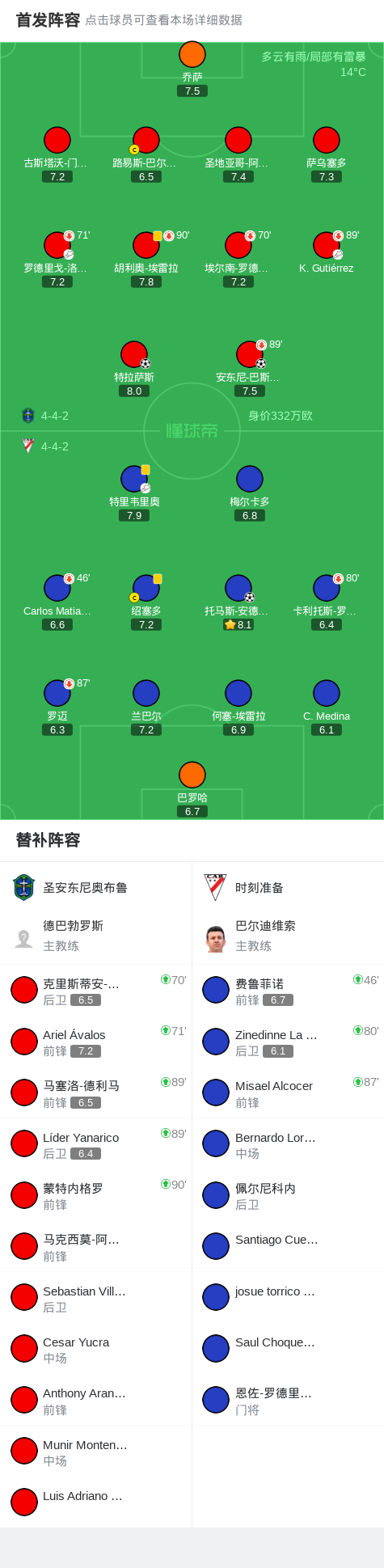Open coach 德巴勃罗斯 profile

96,936
